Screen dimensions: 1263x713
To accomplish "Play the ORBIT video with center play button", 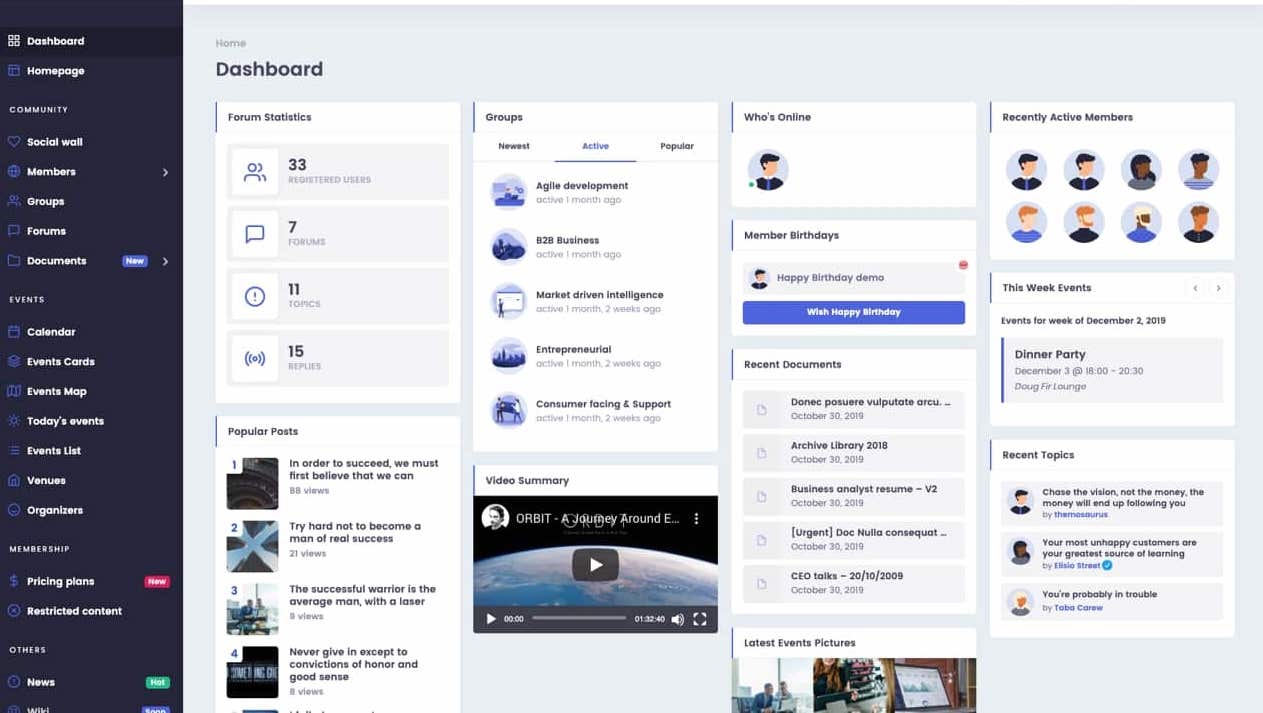I will pos(595,565).
